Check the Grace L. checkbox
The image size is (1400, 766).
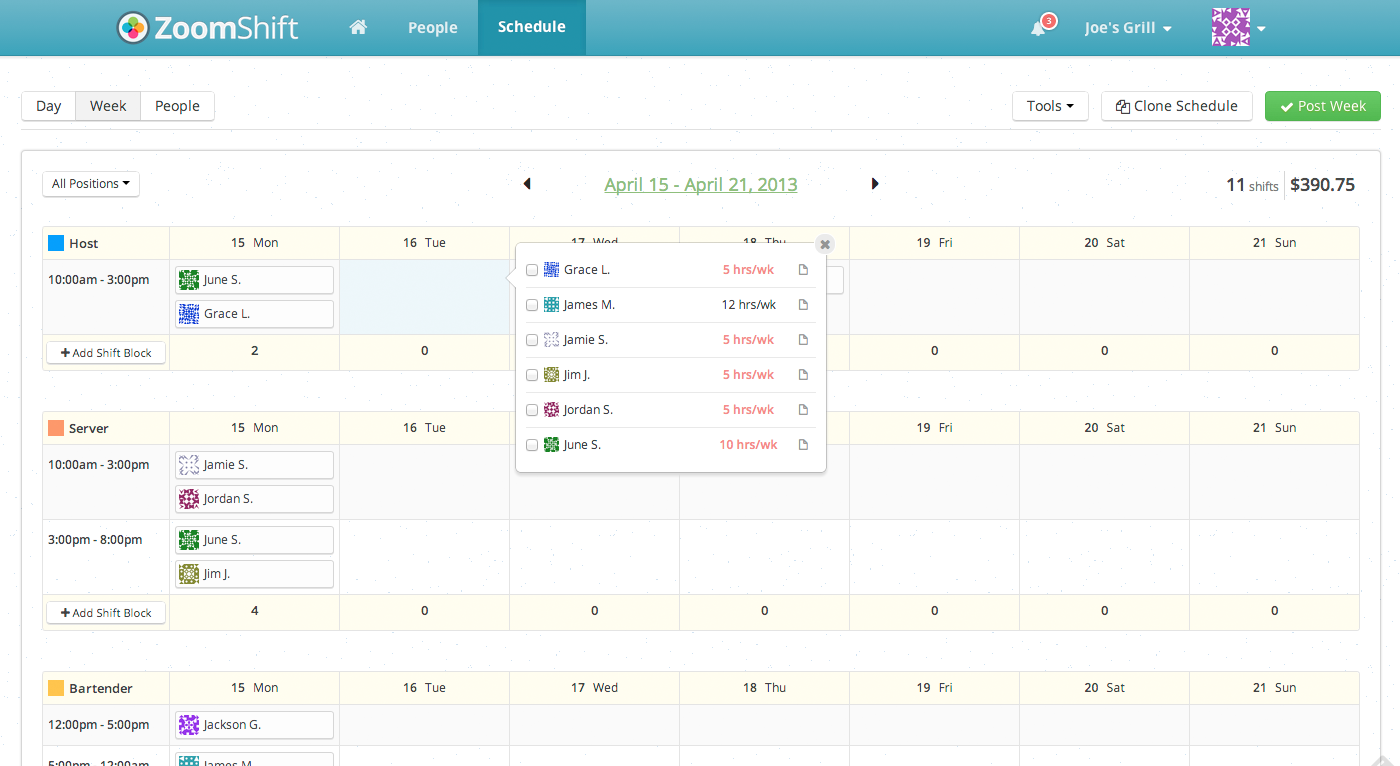(532, 270)
